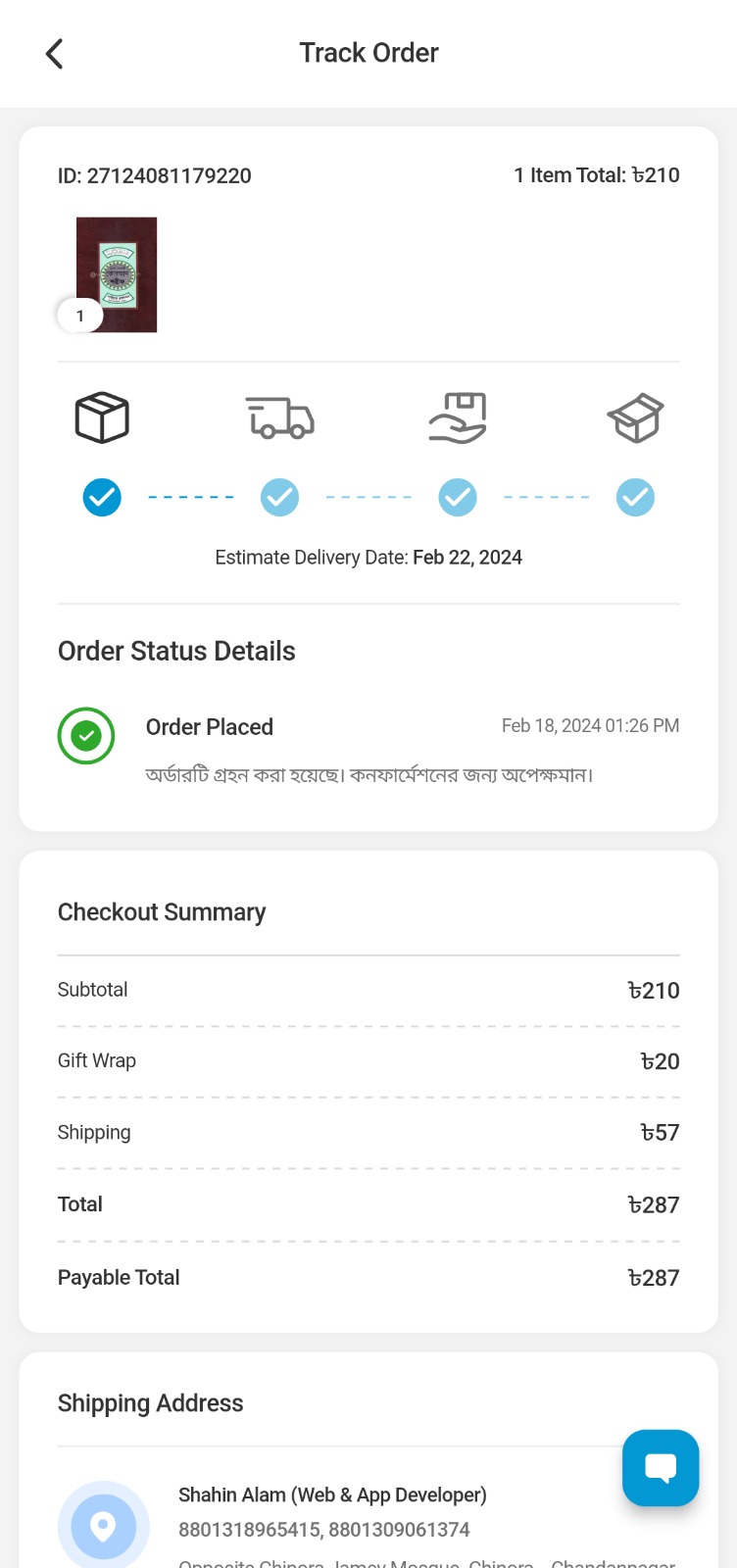Tap the last progress checkmark circle
Viewport: 737px width, 1568px height.
635,498
